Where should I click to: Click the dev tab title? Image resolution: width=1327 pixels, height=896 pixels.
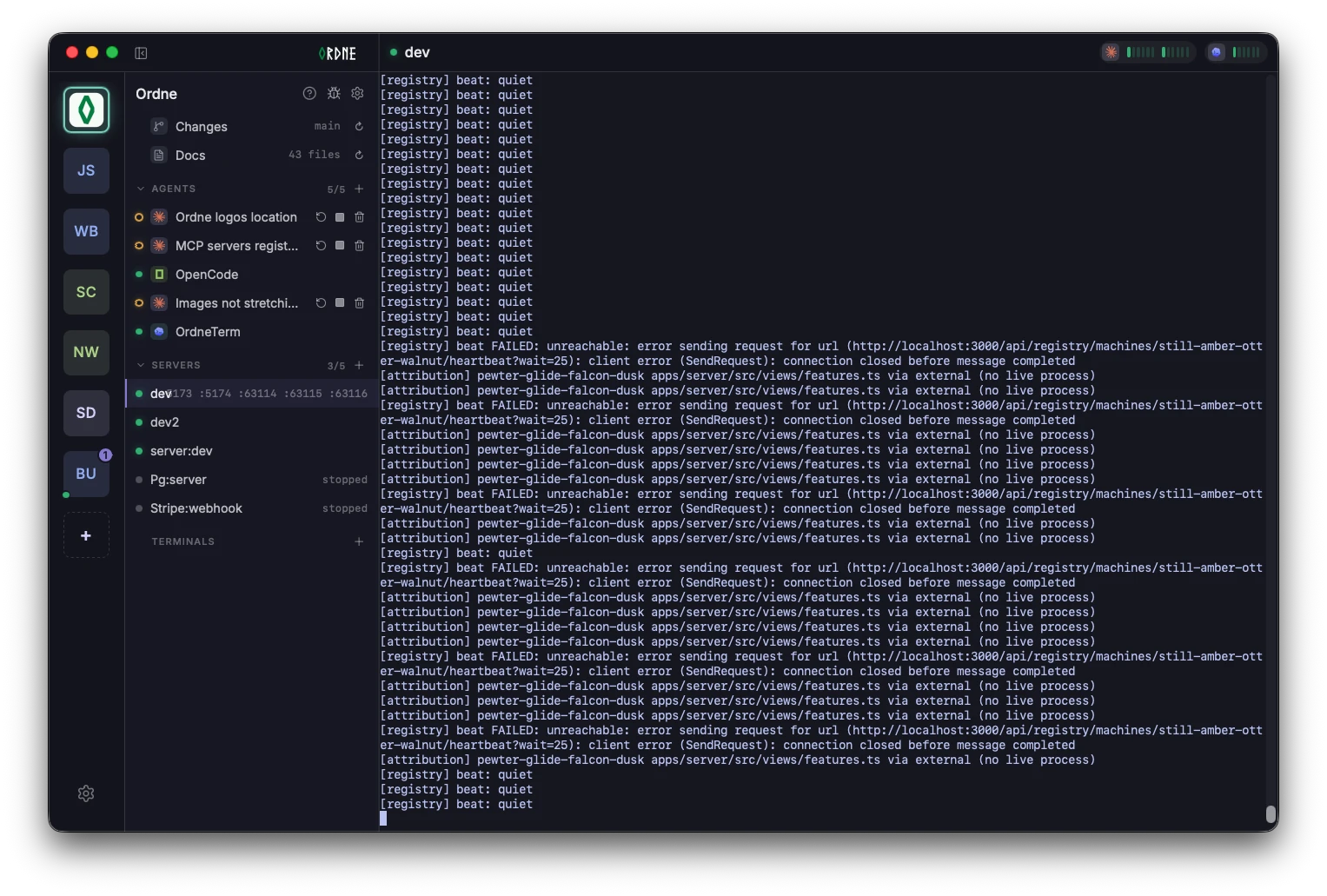[x=417, y=52]
